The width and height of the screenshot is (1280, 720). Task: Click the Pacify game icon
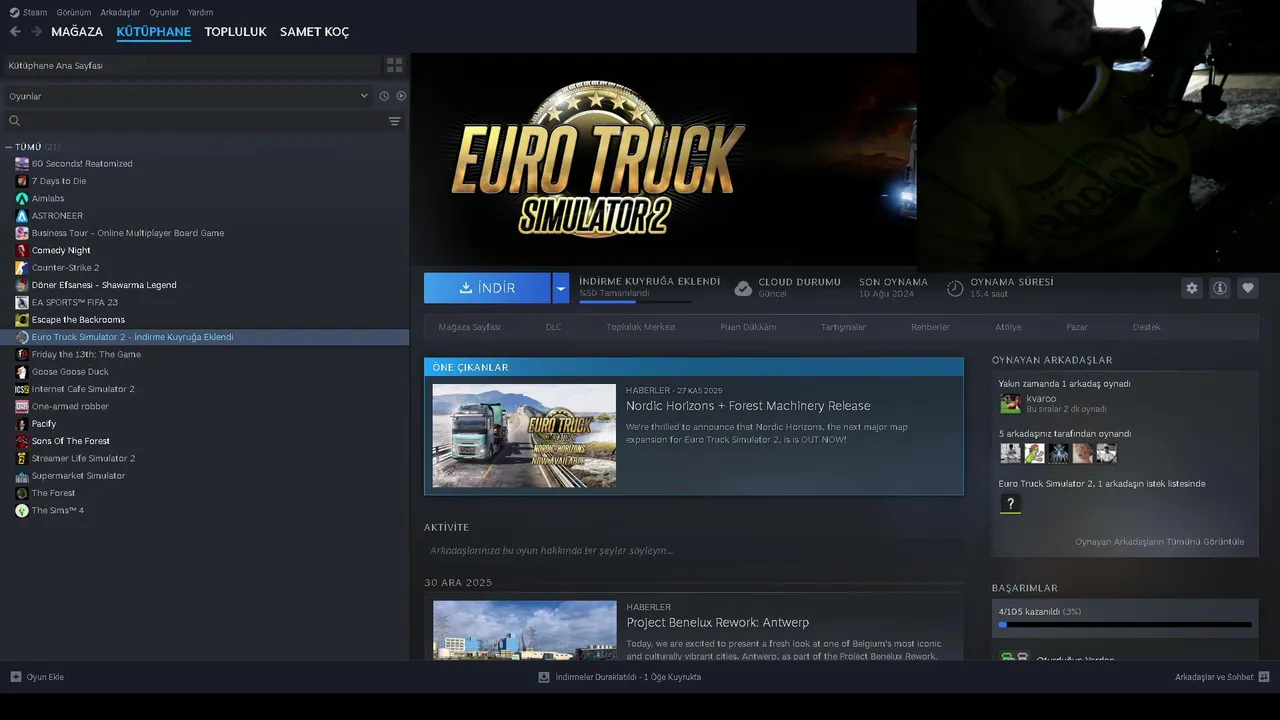[x=22, y=424]
